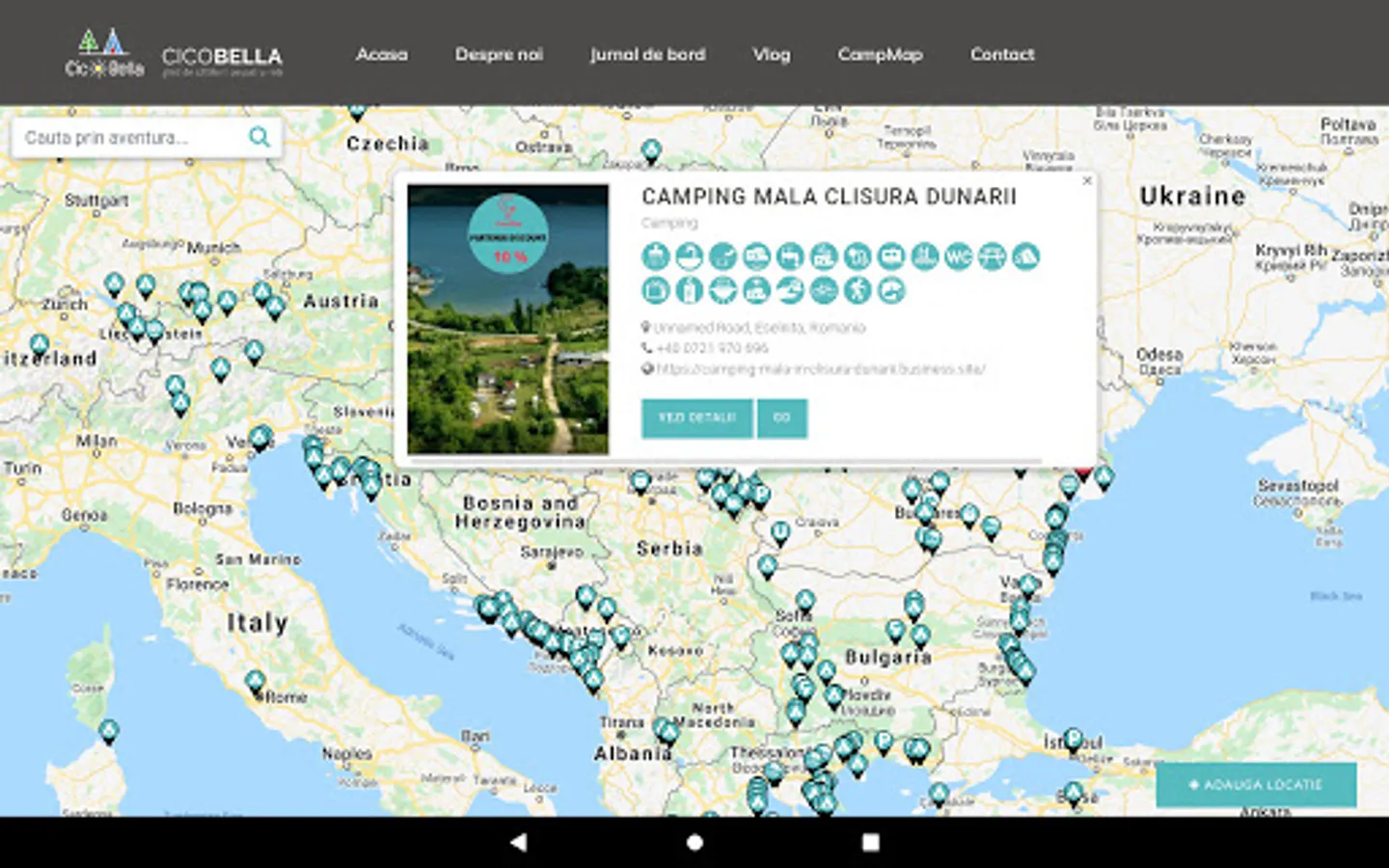Open the Acasa menu item

[382, 54]
